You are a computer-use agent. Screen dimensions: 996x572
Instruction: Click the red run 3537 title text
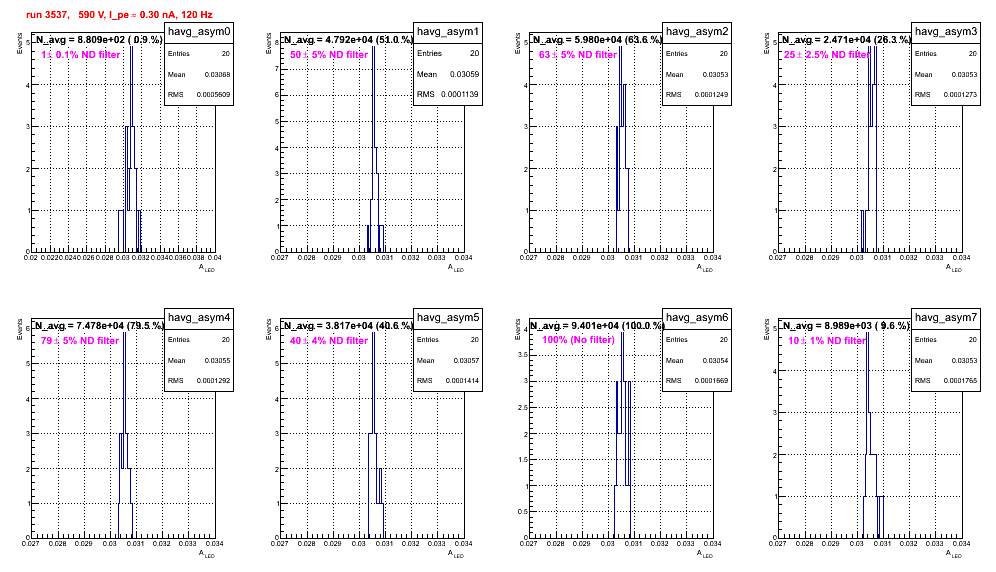[x=119, y=14]
